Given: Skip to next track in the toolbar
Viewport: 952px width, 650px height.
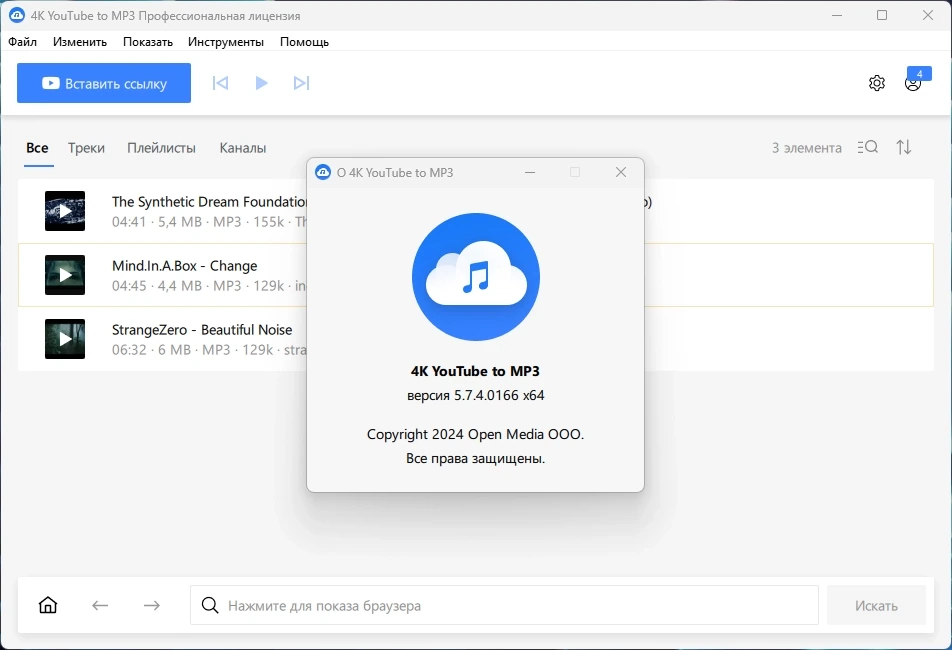Looking at the screenshot, I should 301,83.
